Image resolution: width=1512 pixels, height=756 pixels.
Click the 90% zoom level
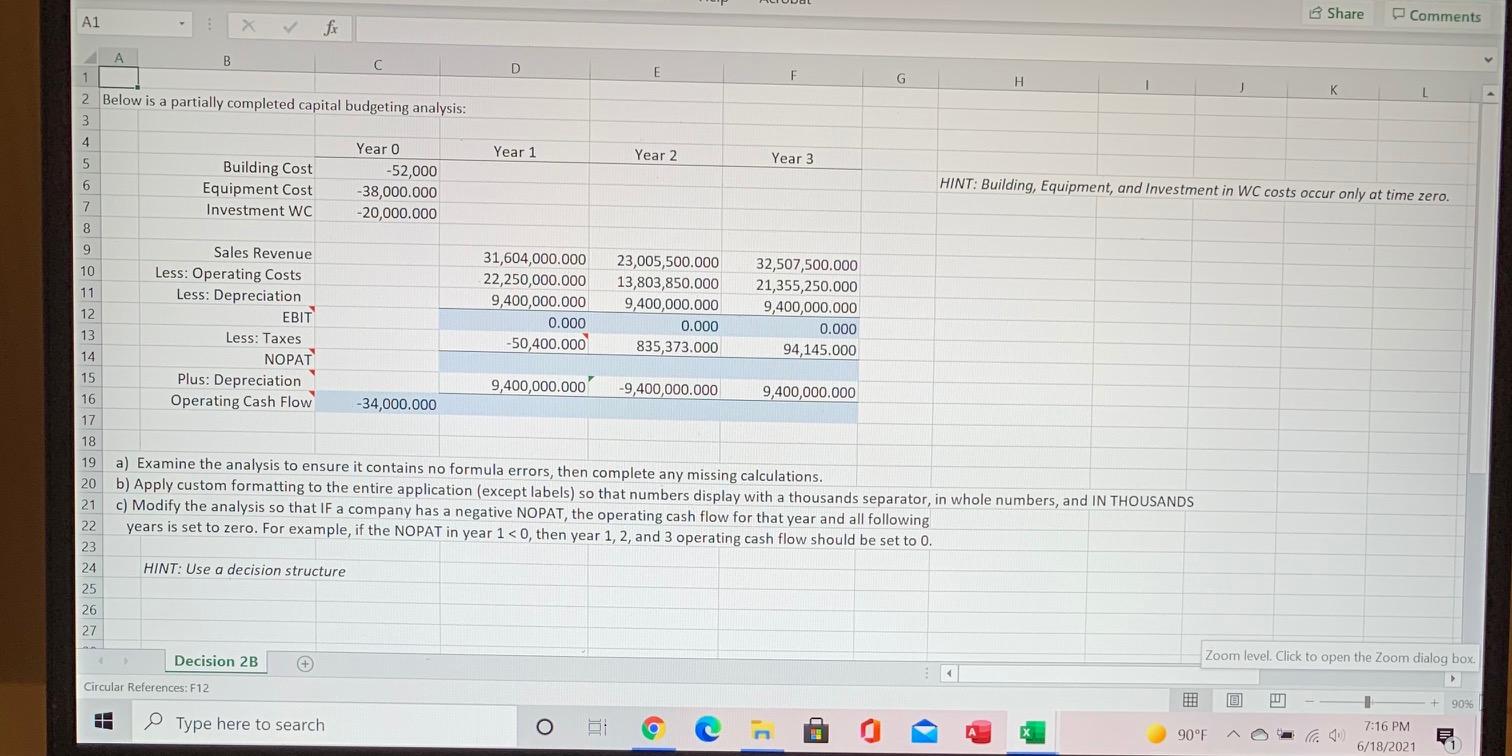coord(1462,704)
